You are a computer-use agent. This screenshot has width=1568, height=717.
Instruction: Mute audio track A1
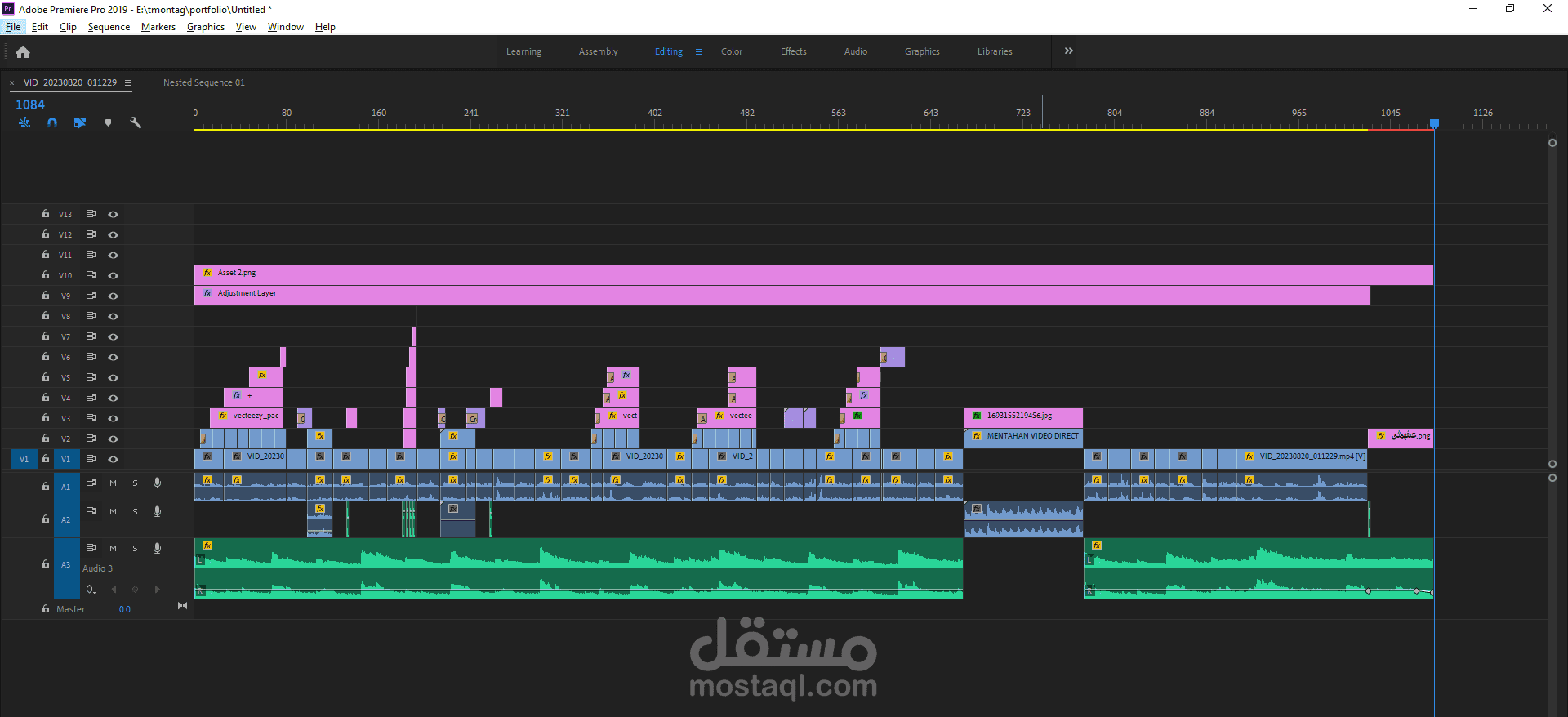(x=114, y=483)
